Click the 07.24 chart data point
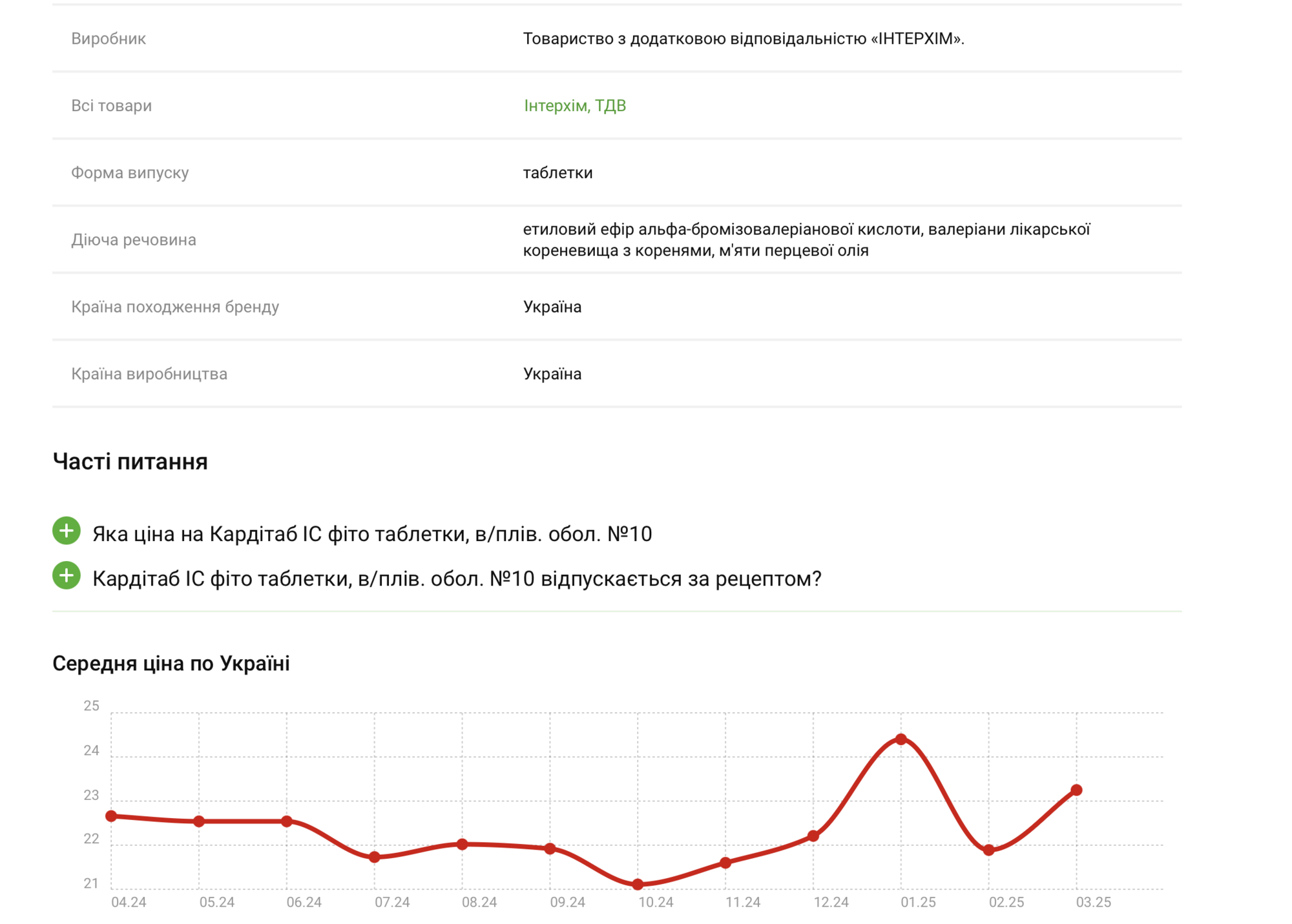The height and width of the screenshot is (924, 1292). click(375, 857)
